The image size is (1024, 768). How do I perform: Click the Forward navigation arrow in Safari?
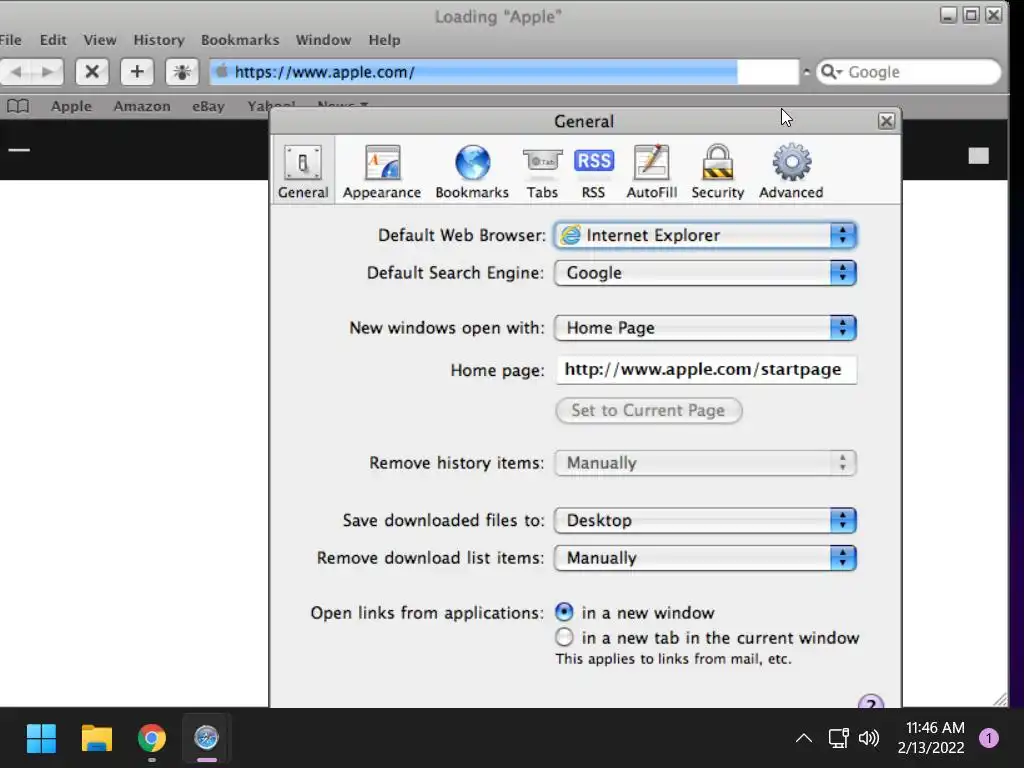tap(48, 72)
